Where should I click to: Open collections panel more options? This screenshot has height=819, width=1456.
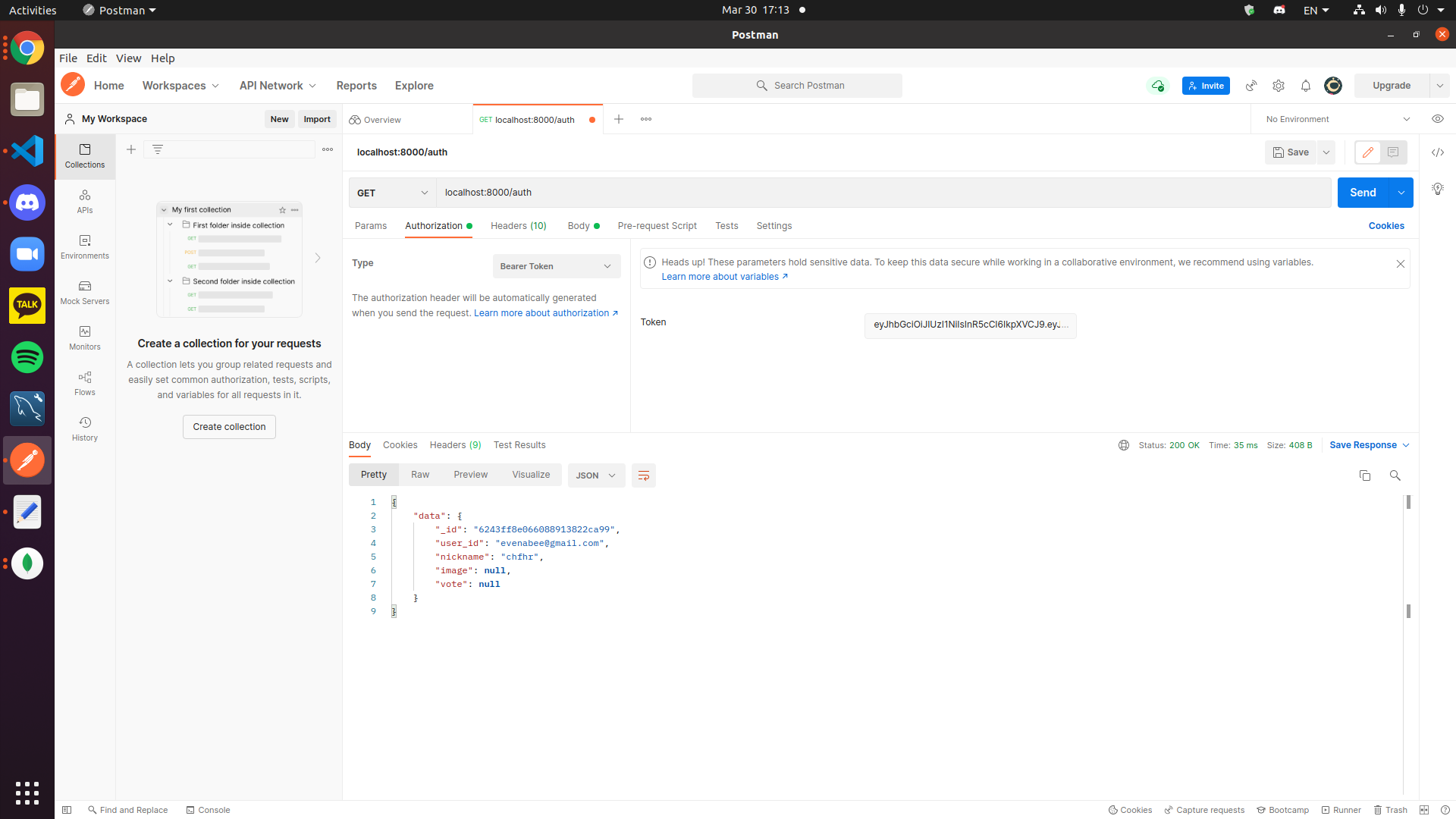(x=328, y=149)
